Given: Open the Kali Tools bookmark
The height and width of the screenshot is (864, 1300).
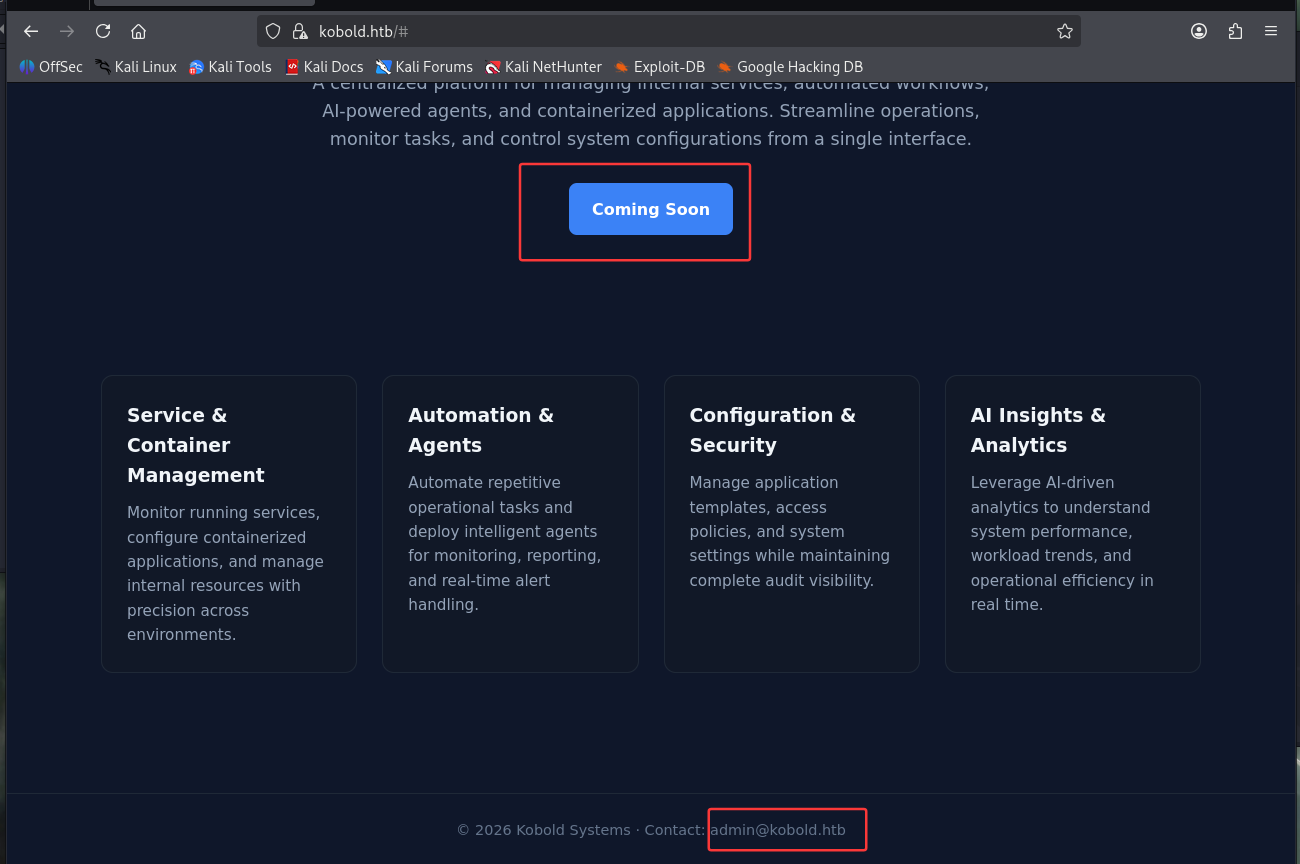Looking at the screenshot, I should pyautogui.click(x=230, y=67).
